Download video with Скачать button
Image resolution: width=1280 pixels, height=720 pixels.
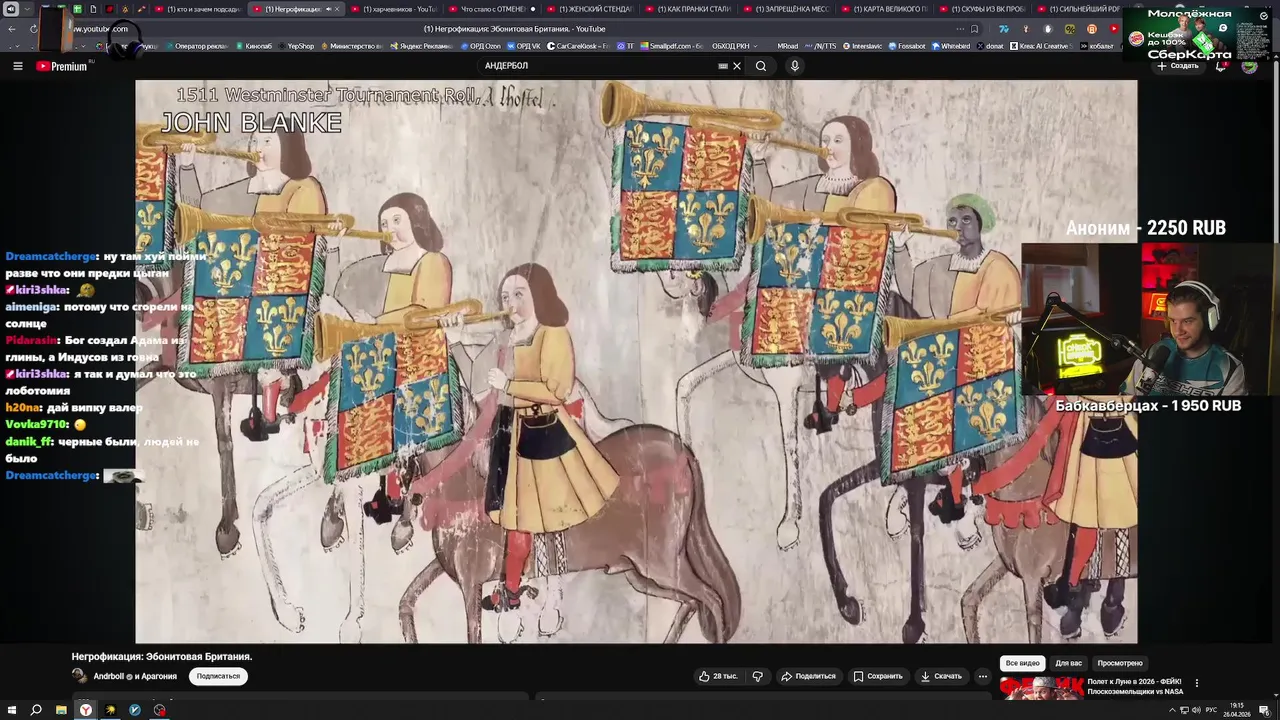click(x=941, y=676)
